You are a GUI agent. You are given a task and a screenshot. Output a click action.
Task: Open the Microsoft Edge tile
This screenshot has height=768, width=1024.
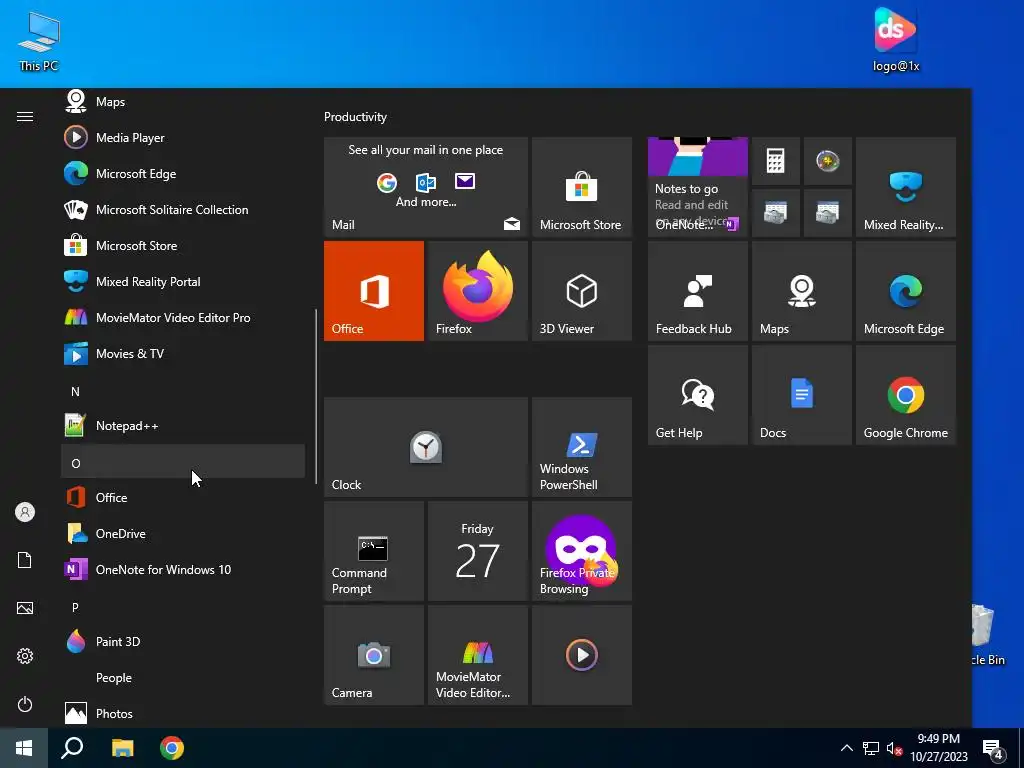[906, 291]
